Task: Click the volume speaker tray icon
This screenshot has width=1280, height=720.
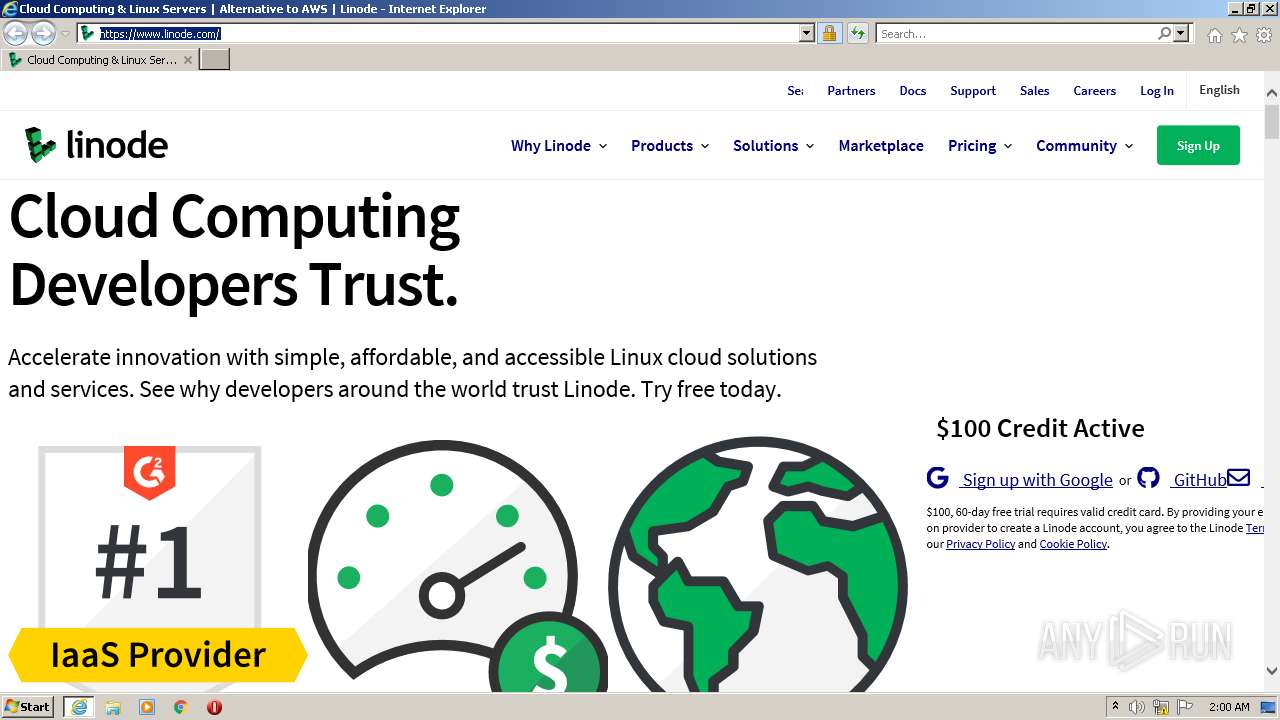Action: (x=1137, y=707)
